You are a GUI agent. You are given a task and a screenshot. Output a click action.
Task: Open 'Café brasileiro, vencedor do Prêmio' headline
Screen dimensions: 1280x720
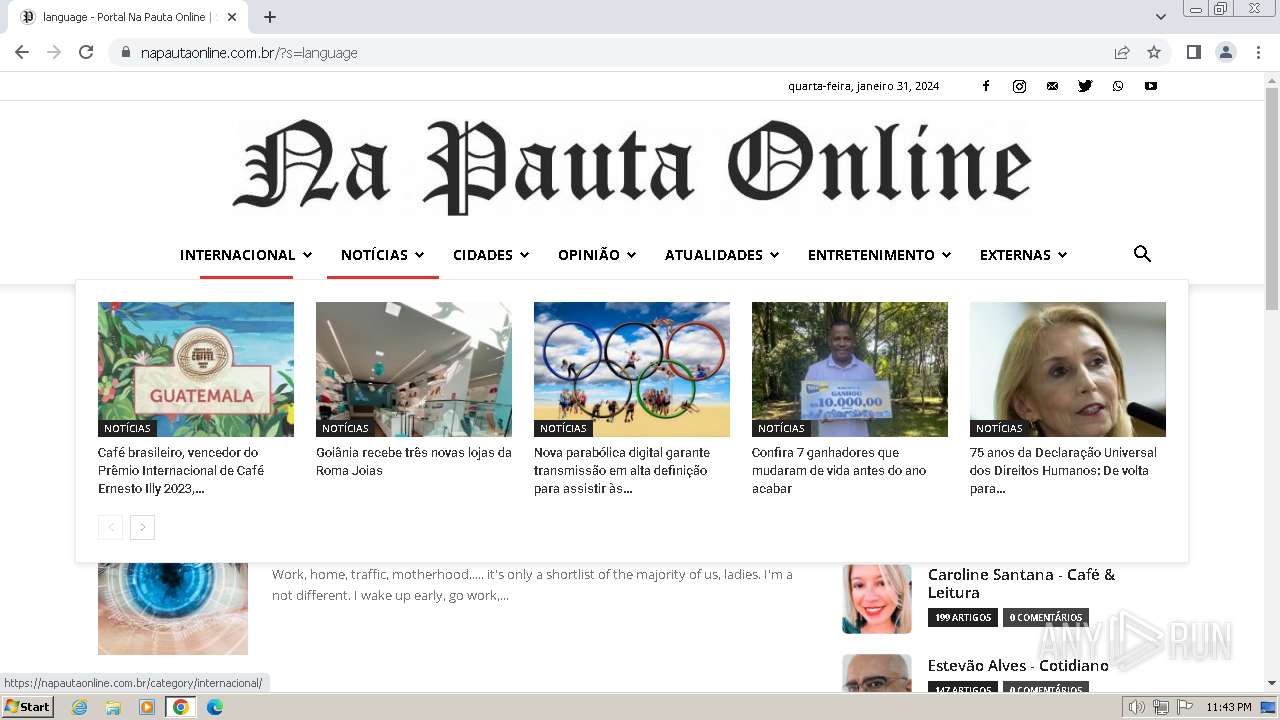point(181,471)
